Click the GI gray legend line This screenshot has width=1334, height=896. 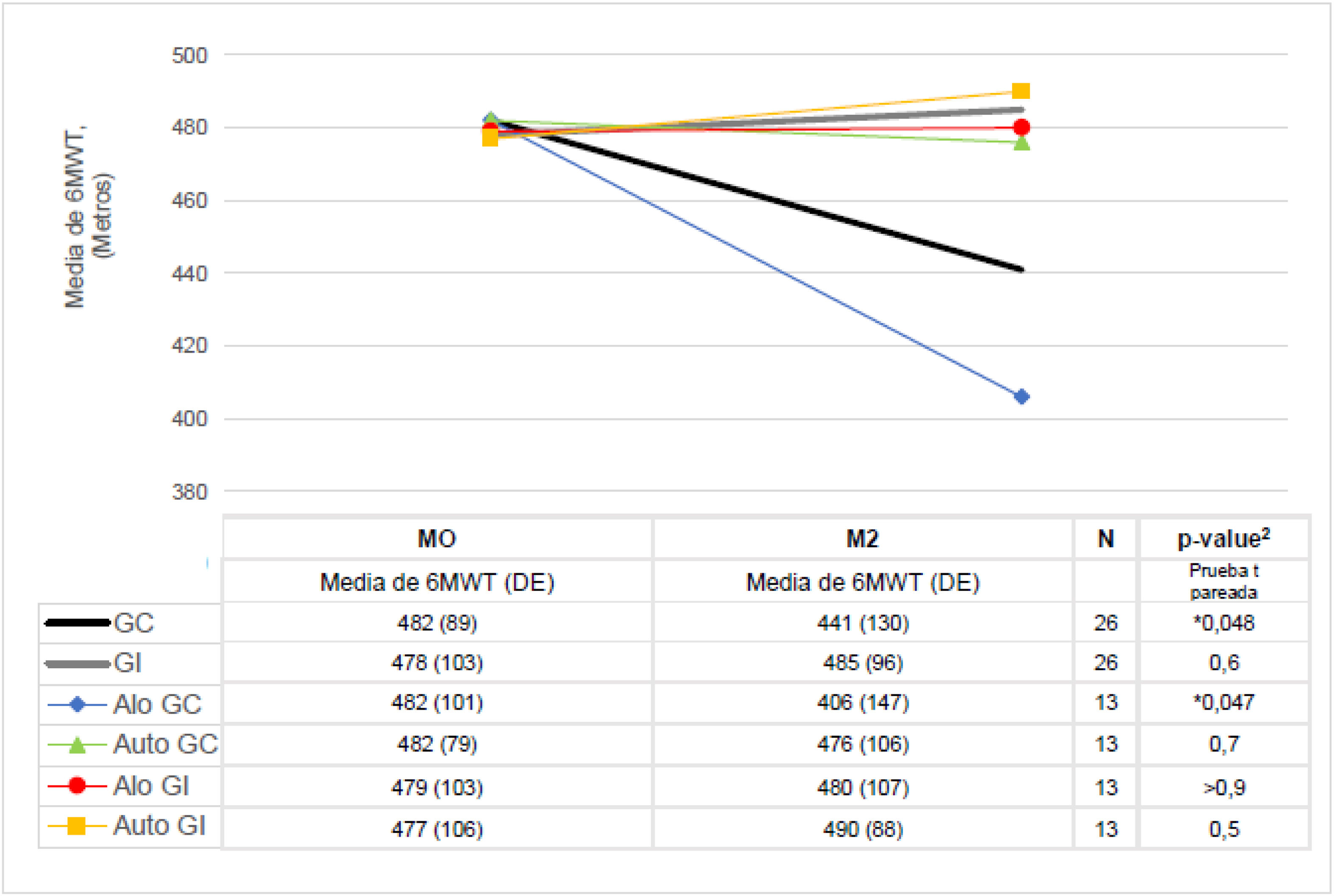pos(77,664)
